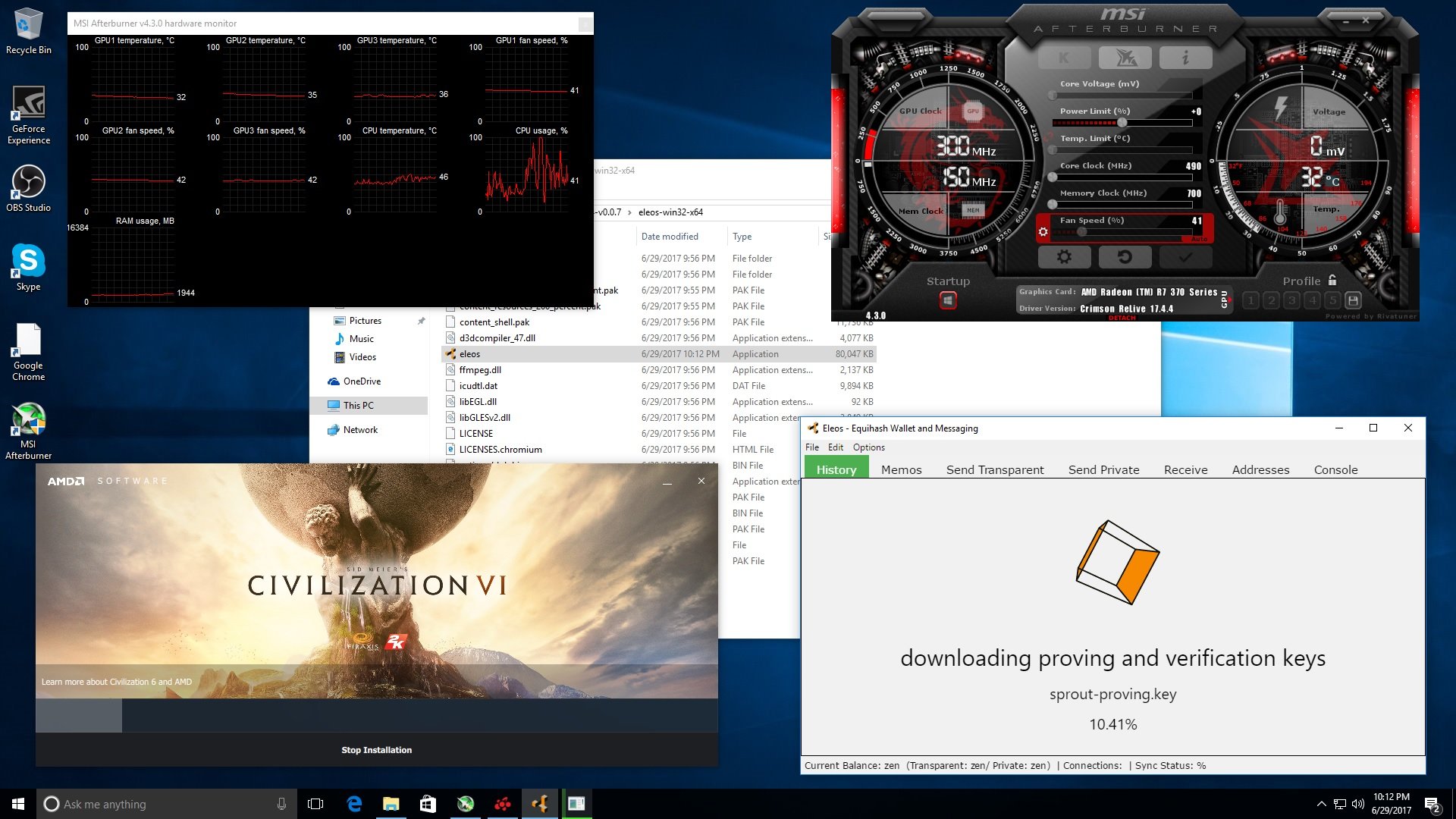Open the File menu in Eleos
Image resolution: width=1456 pixels, height=819 pixels.
point(811,447)
